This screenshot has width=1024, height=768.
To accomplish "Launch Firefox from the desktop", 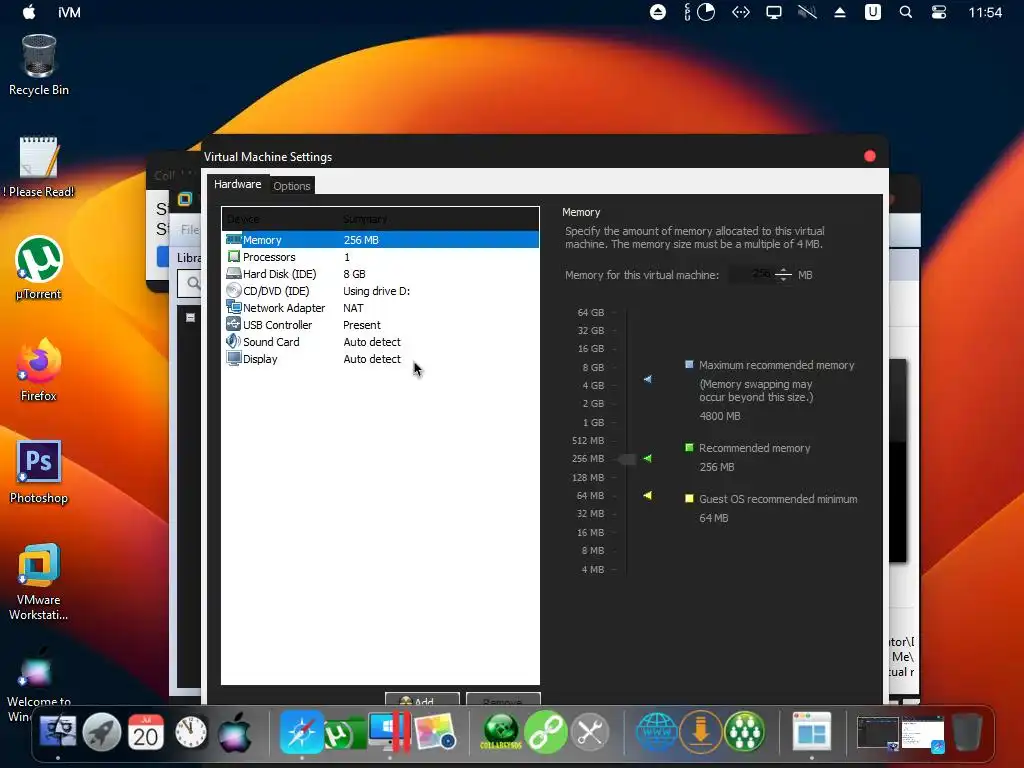I will pyautogui.click(x=39, y=370).
